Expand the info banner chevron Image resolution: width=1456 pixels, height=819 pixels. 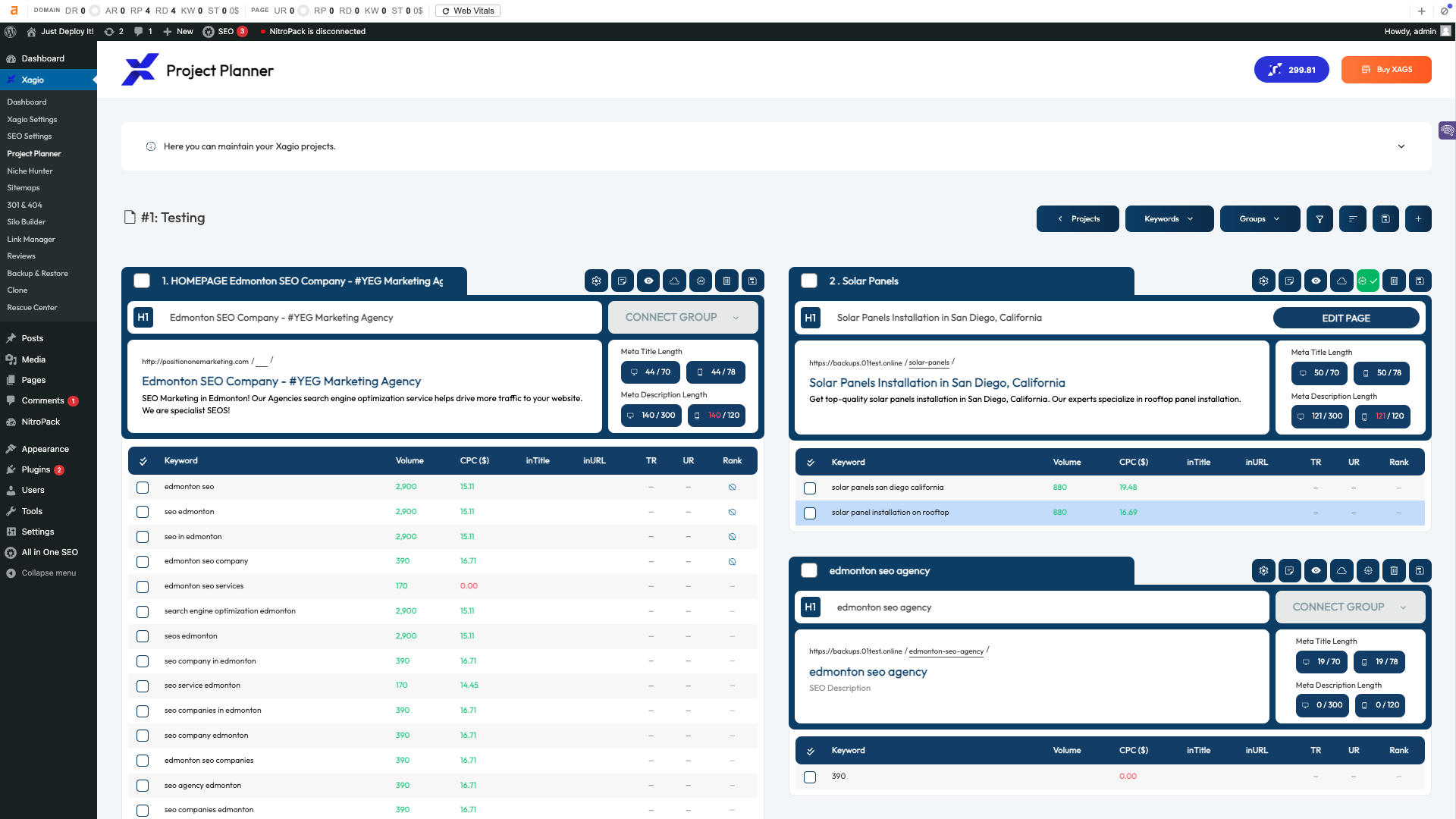pyautogui.click(x=1401, y=146)
